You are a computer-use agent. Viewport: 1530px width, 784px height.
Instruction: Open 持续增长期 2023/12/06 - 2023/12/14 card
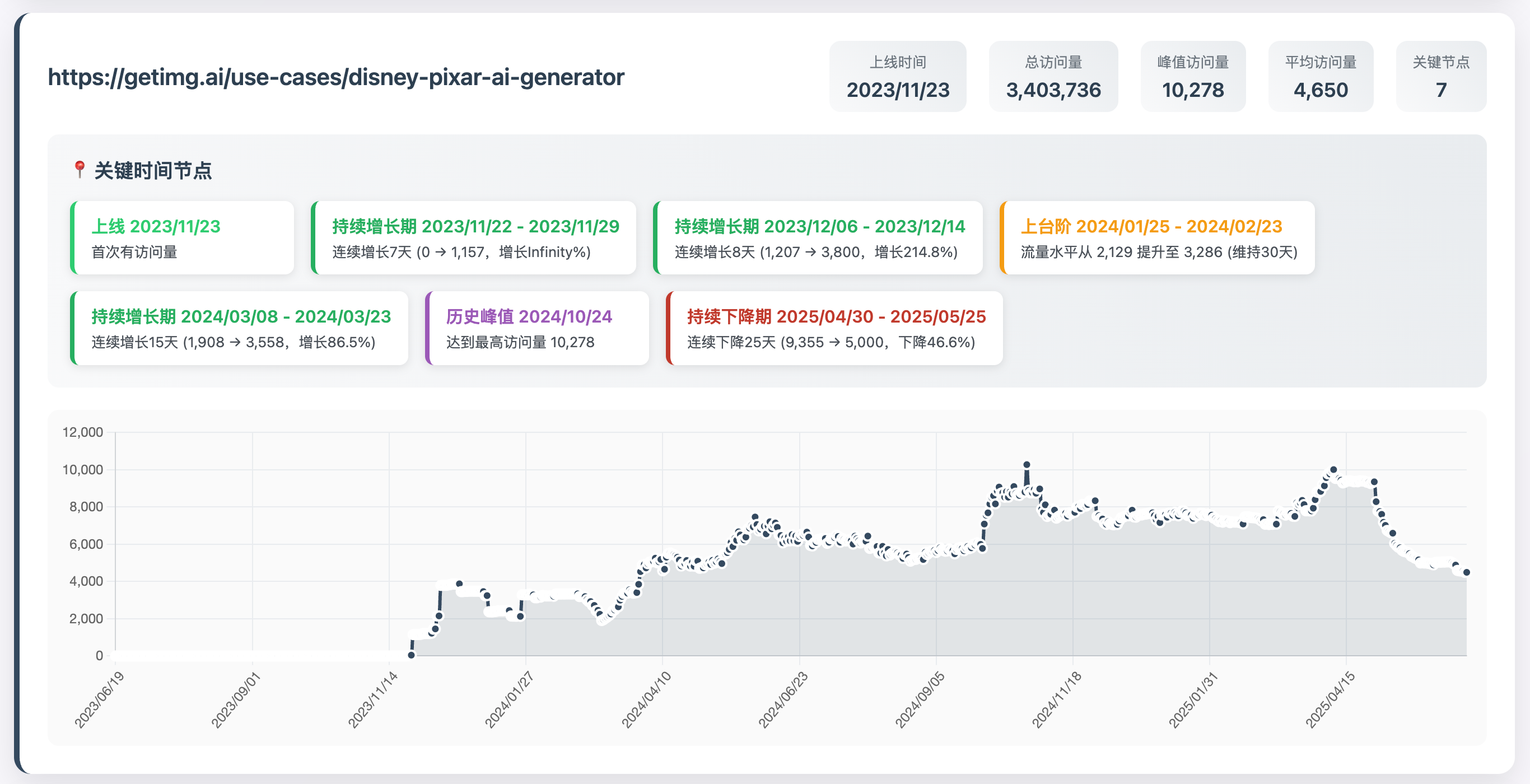coord(818,237)
